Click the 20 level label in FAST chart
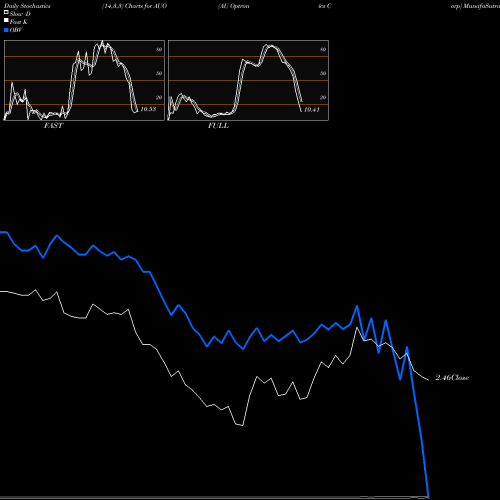Screen dimensions: 500x500 click(159, 97)
